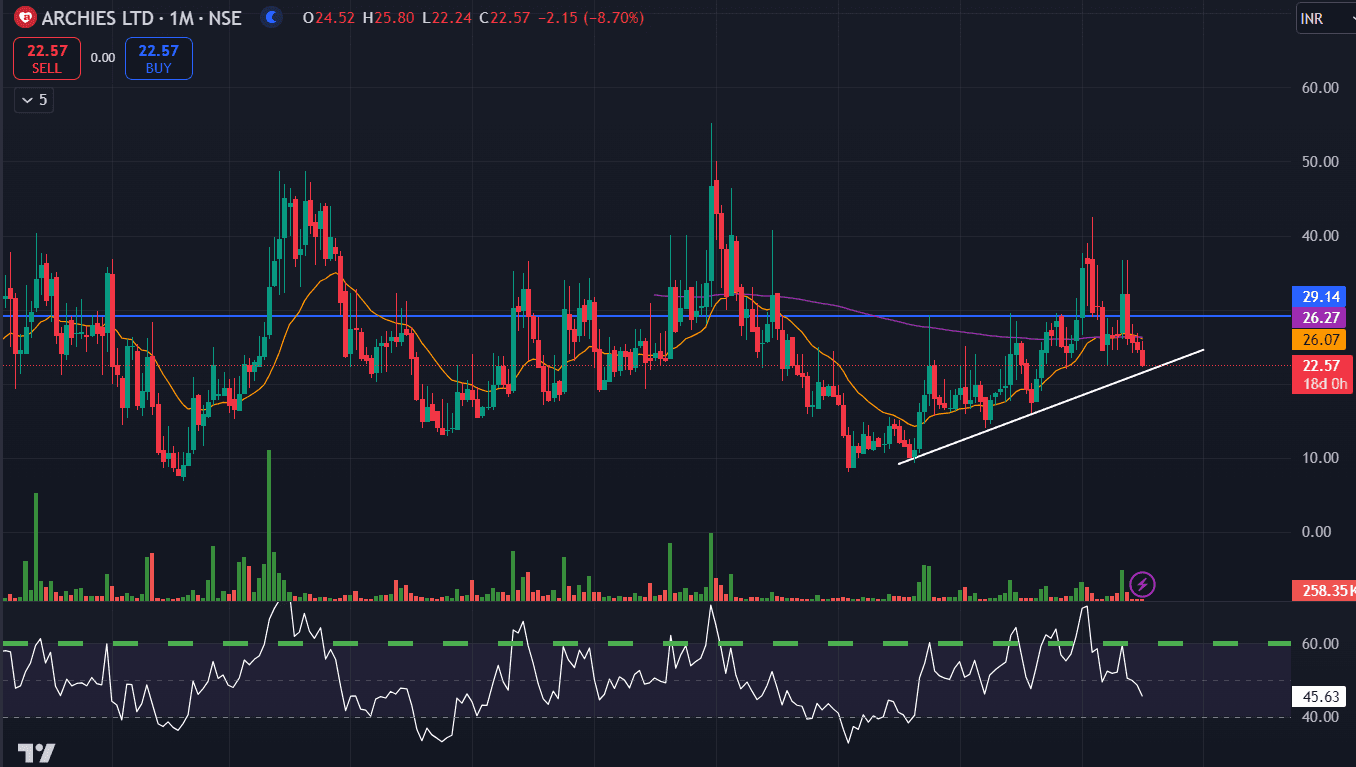Click the 10.00 price scale label
The image size is (1356, 767).
[1320, 458]
